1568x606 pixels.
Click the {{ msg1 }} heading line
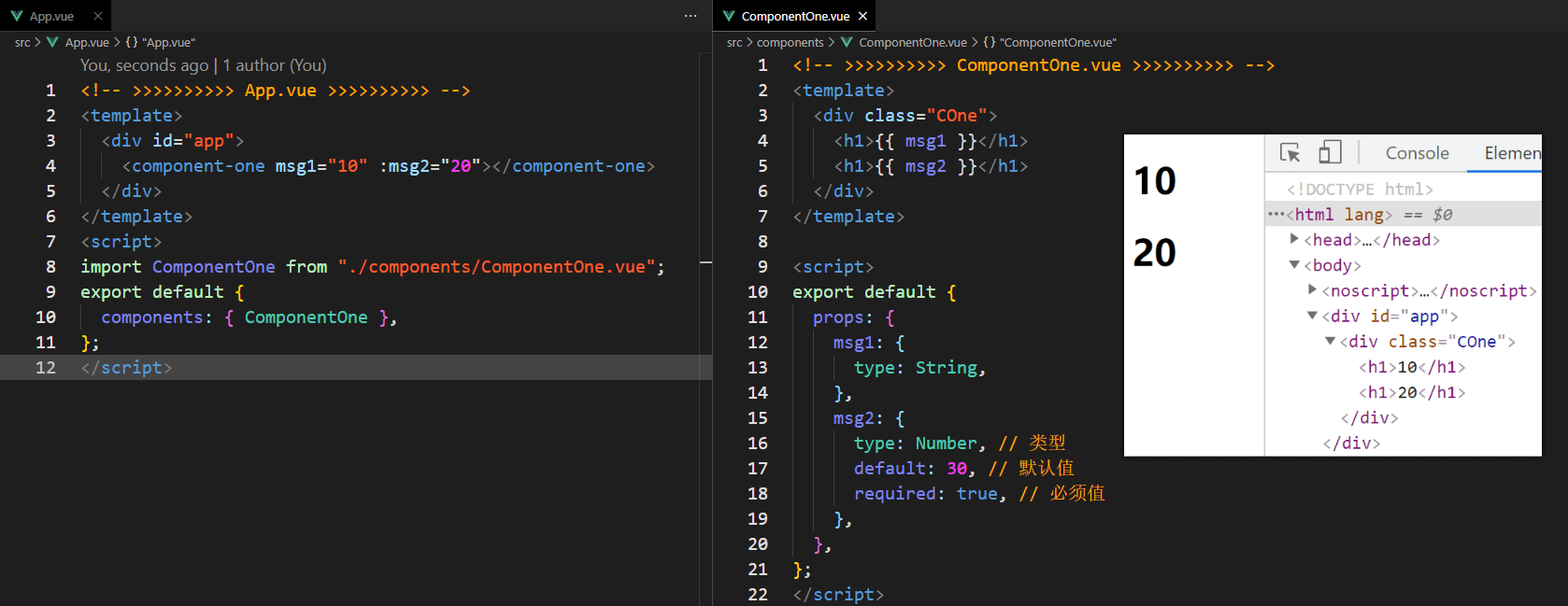[931, 140]
